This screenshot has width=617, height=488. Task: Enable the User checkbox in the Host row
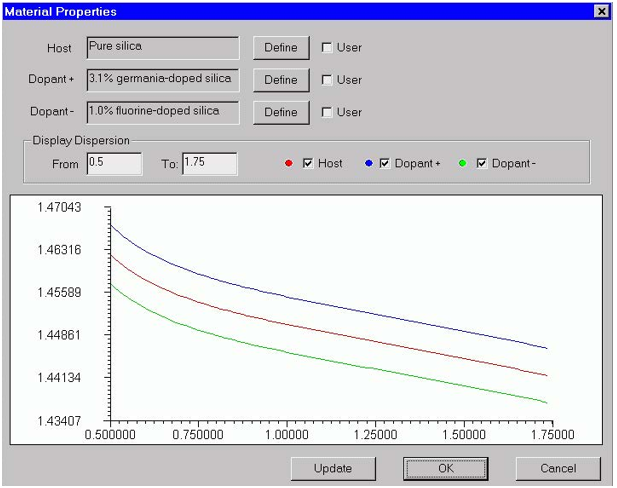(x=326, y=48)
